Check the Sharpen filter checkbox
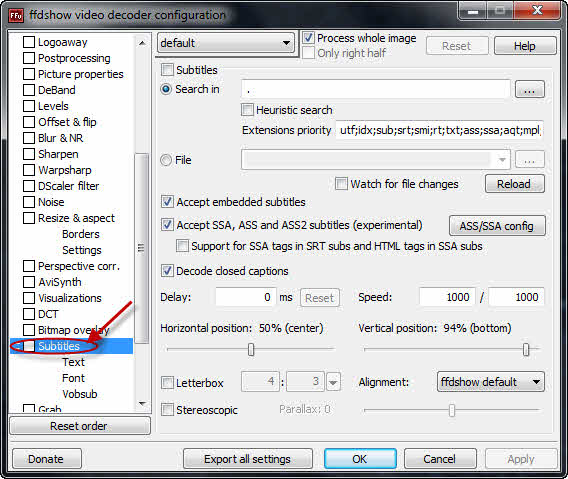This screenshot has width=568, height=479. [29, 154]
